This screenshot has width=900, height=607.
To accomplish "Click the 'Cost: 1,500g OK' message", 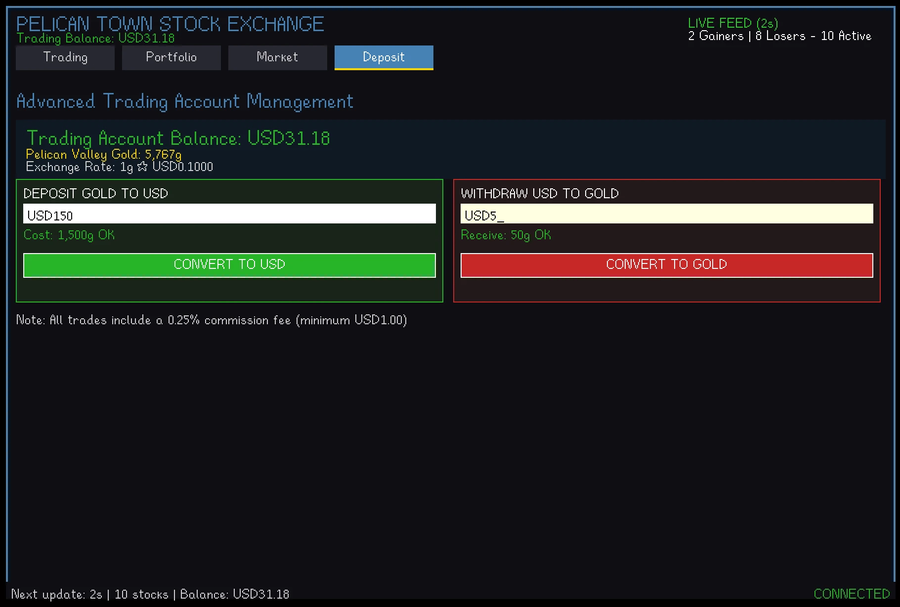I will pos(69,235).
